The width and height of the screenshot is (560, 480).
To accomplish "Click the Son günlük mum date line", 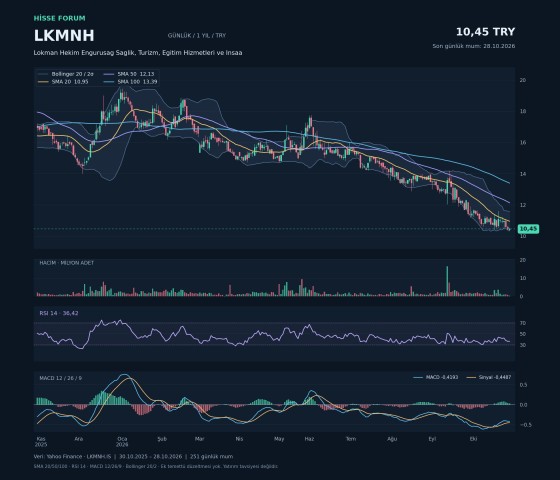I will coord(474,46).
